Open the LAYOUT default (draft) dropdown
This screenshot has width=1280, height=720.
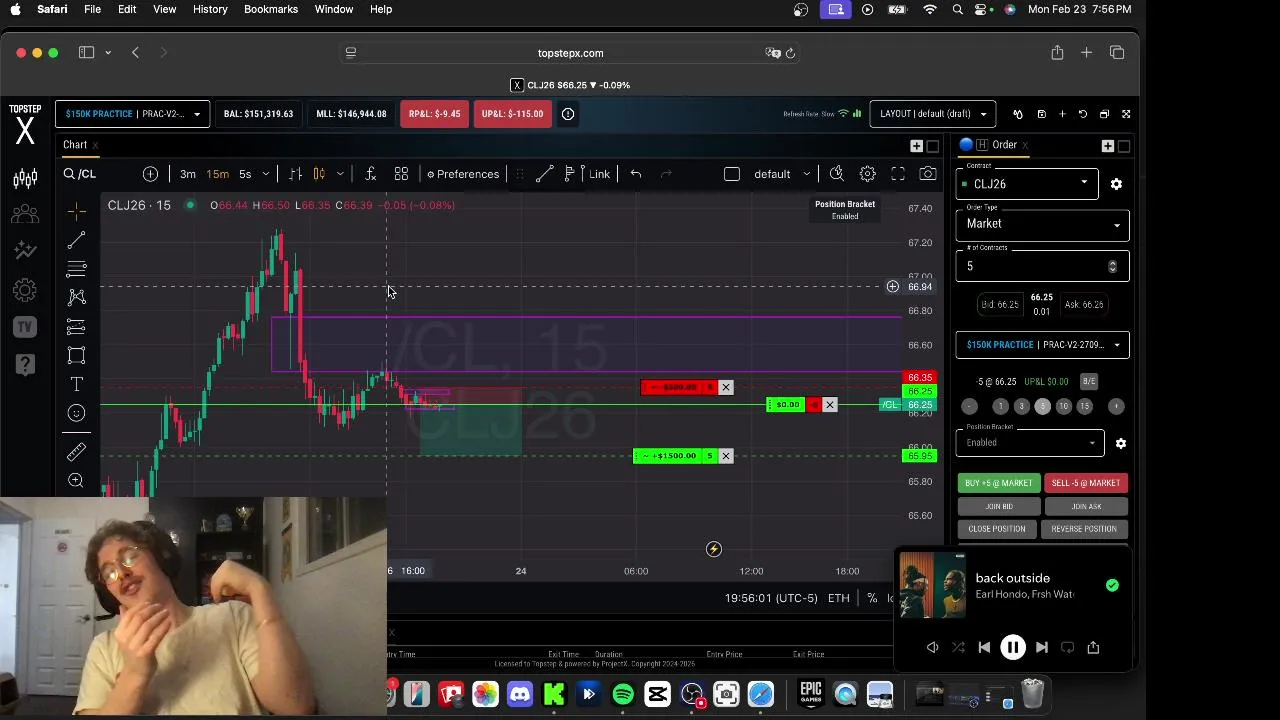933,114
